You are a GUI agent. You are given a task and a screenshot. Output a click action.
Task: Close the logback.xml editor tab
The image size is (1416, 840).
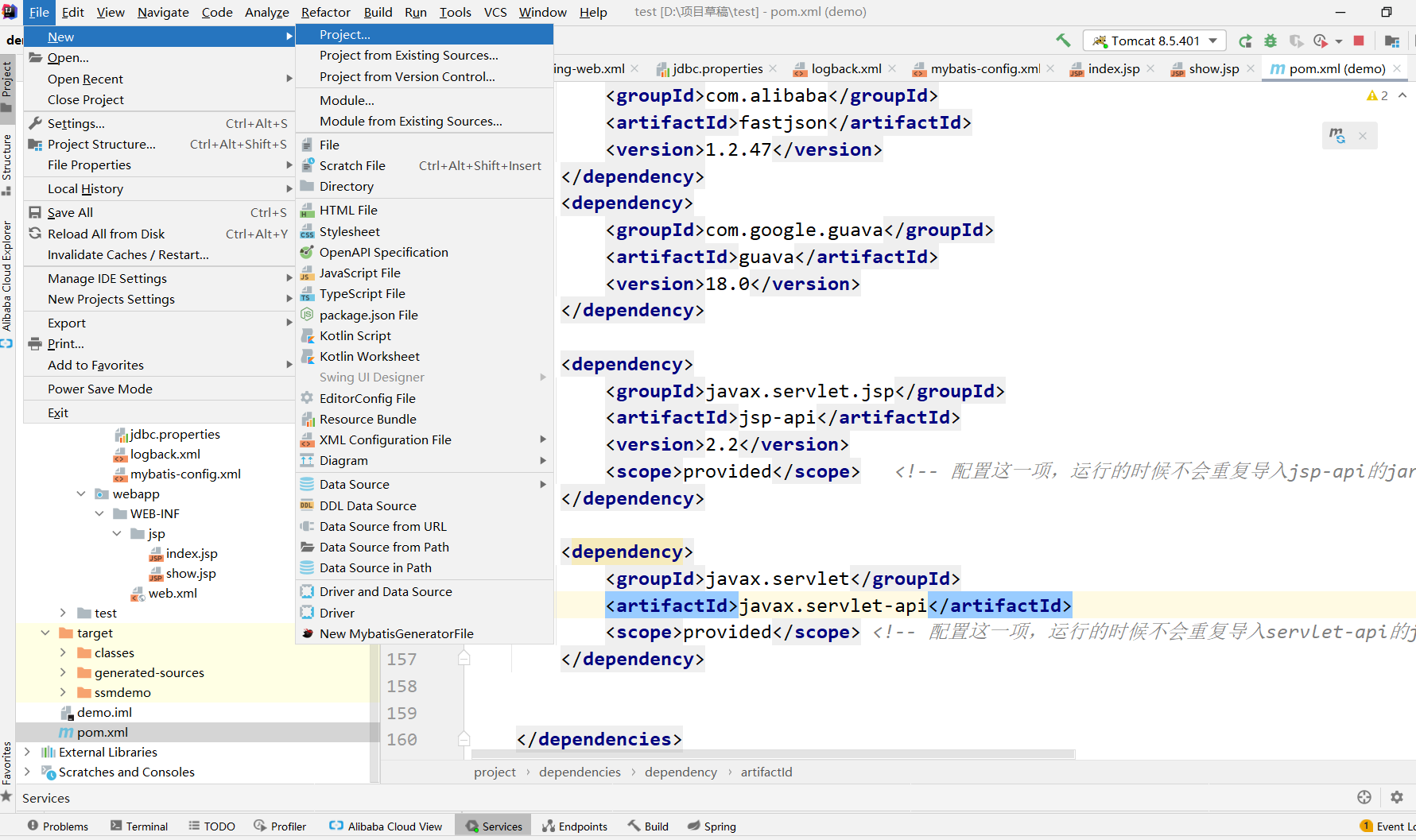pyautogui.click(x=892, y=69)
